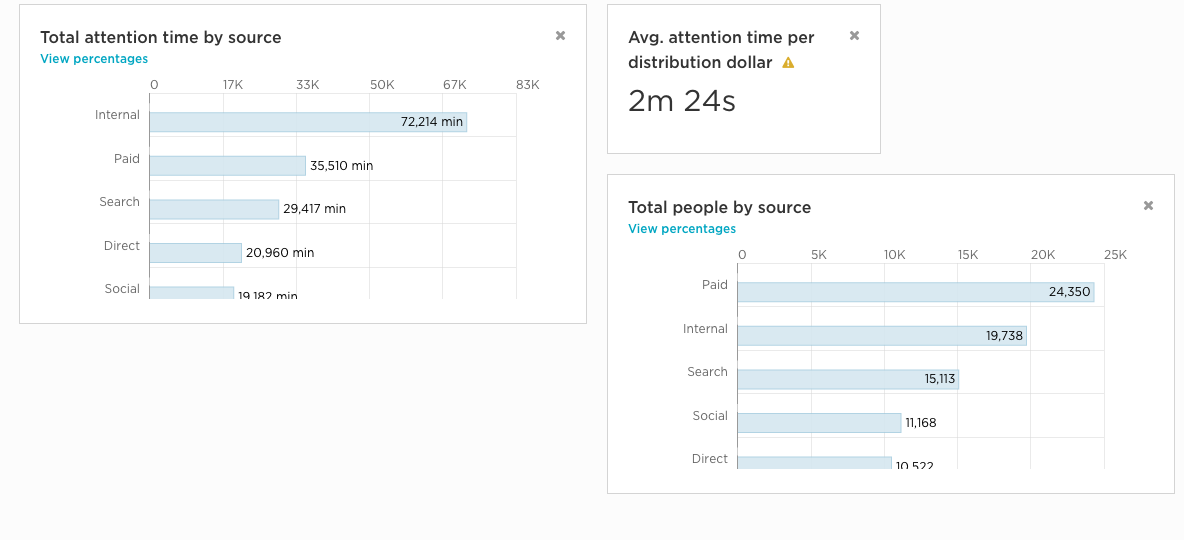Click the Direct bar showing 20,960 min
Image resolution: width=1184 pixels, height=540 pixels.
pyautogui.click(x=196, y=253)
